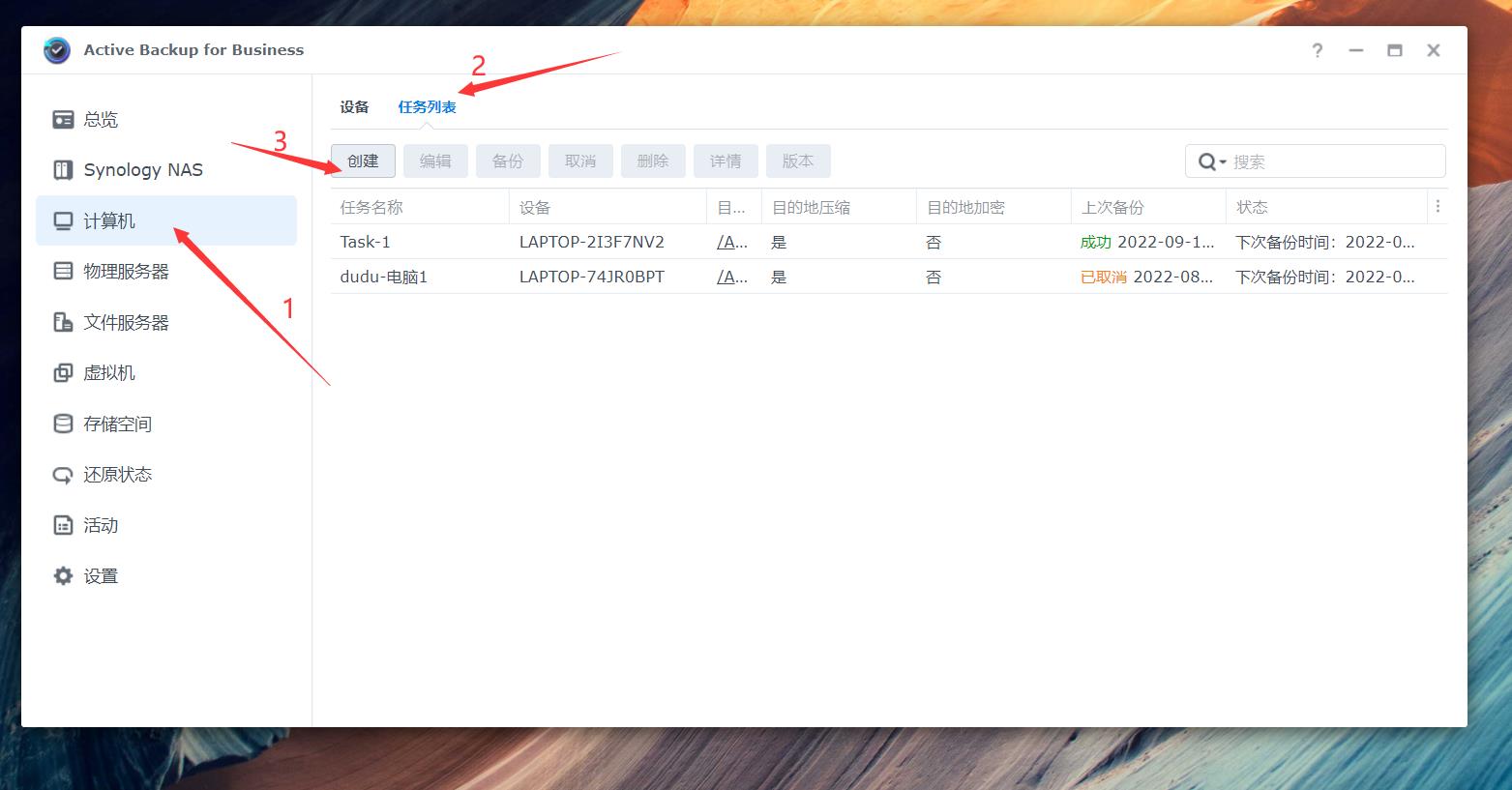
Task: View 还原状态 in the sidebar
Action: coord(166,475)
